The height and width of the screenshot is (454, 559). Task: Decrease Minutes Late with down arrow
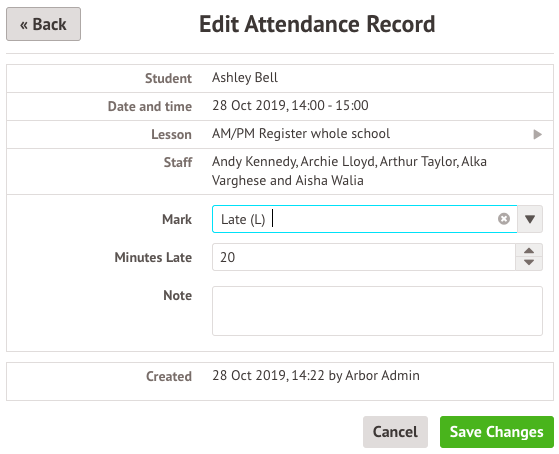[529, 263]
